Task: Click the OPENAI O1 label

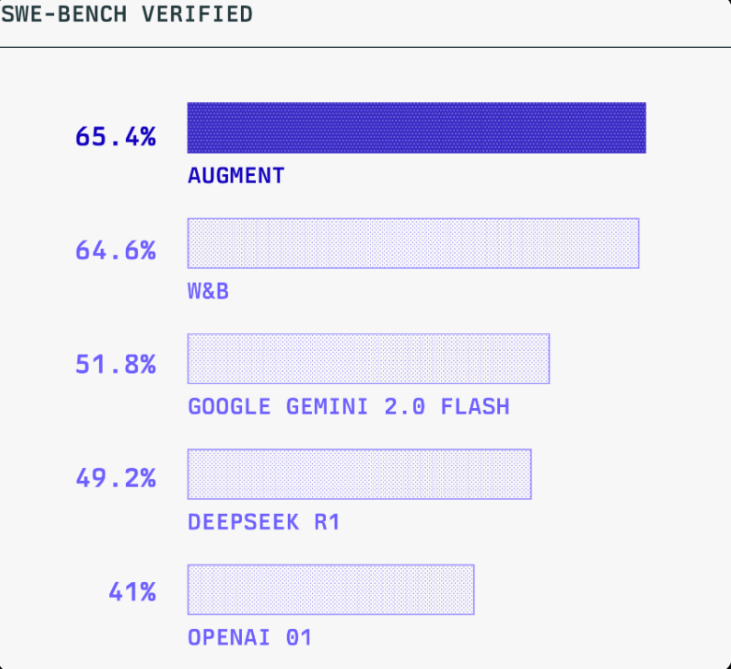Action: (250, 637)
